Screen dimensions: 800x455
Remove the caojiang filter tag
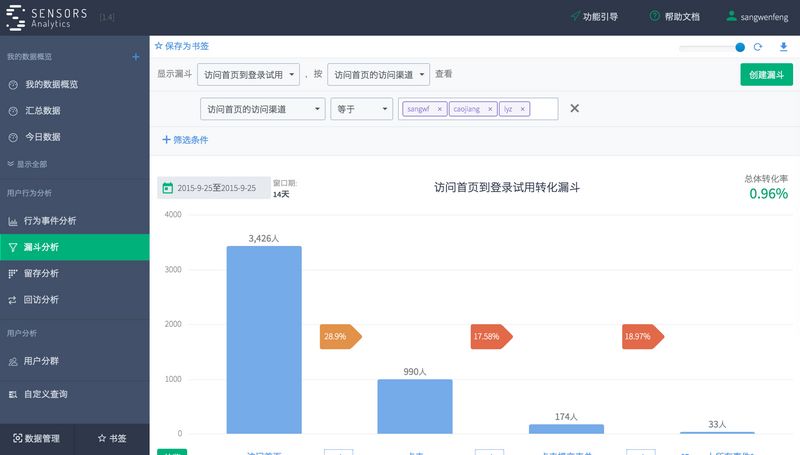pos(490,109)
